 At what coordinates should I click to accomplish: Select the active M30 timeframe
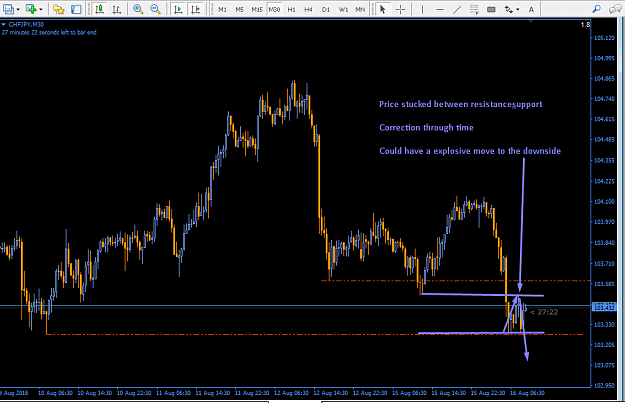tap(274, 9)
